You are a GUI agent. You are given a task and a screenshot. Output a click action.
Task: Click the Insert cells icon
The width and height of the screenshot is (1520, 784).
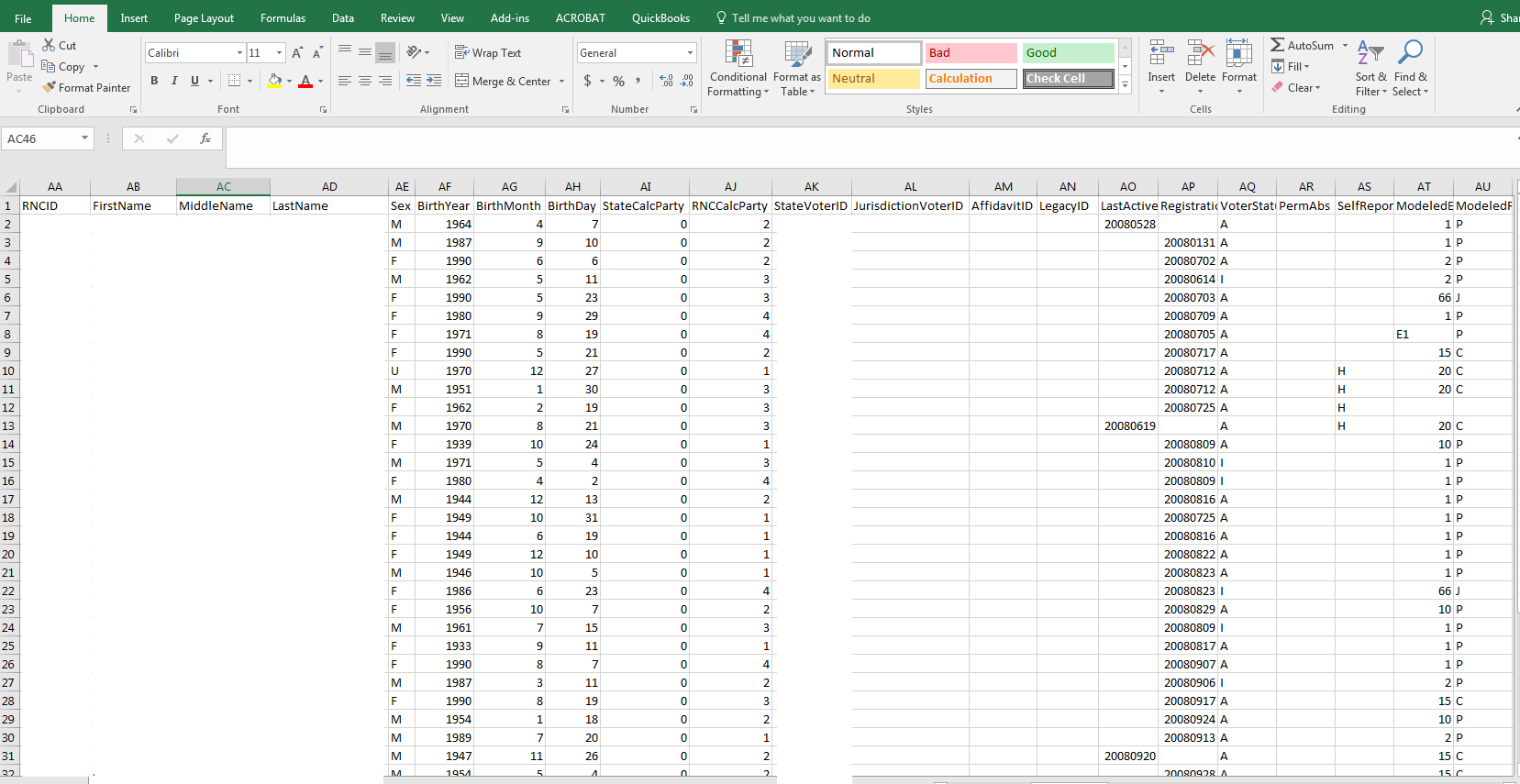click(1161, 53)
